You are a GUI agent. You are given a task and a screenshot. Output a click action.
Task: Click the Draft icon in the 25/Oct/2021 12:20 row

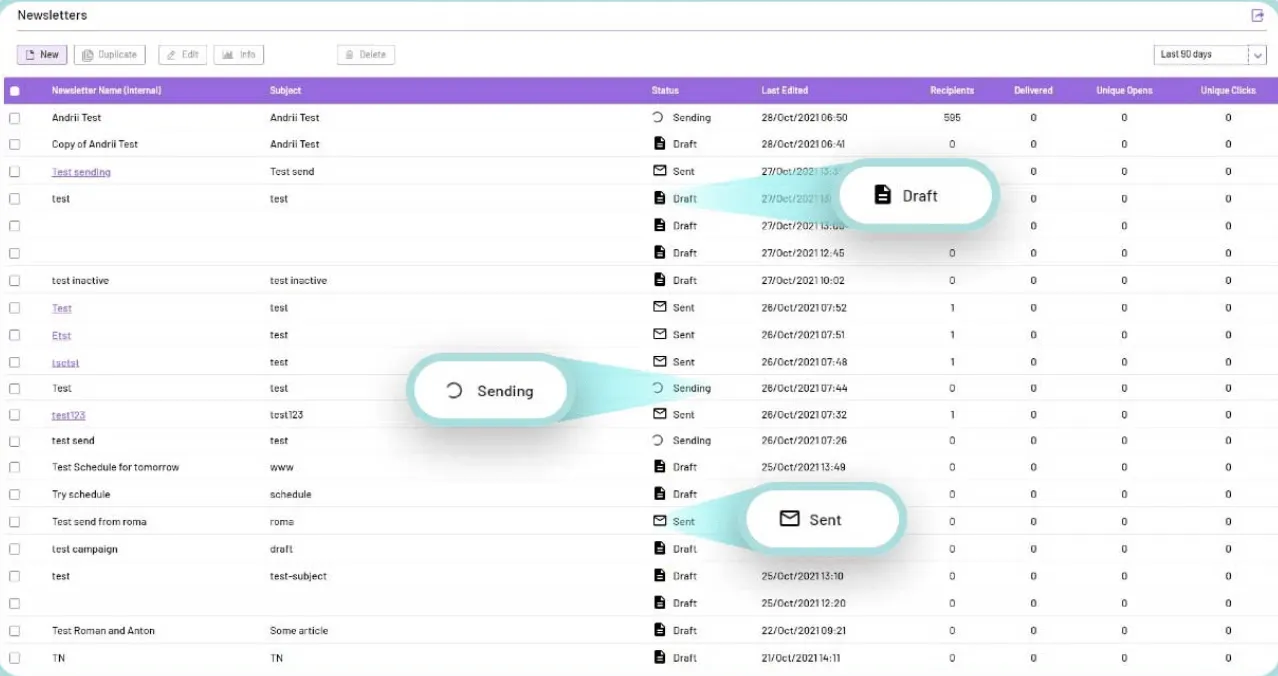[659, 602]
